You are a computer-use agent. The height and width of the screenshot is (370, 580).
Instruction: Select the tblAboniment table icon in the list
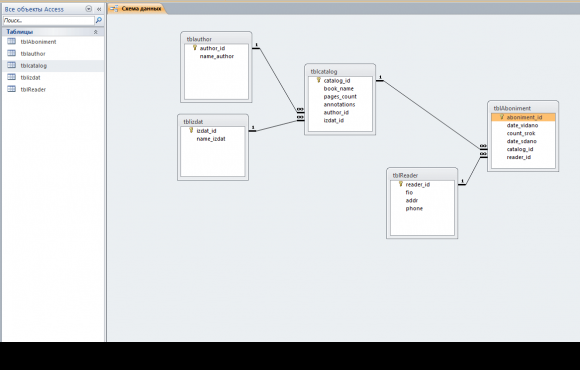11,41
